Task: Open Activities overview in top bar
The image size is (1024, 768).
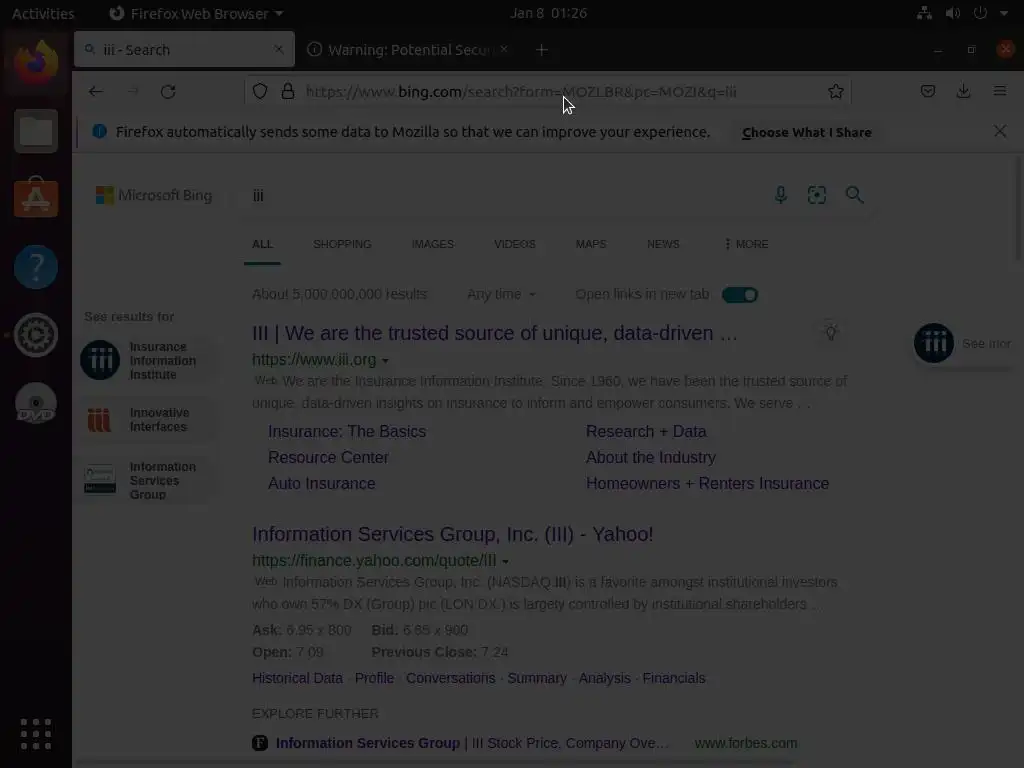Action: point(43,13)
